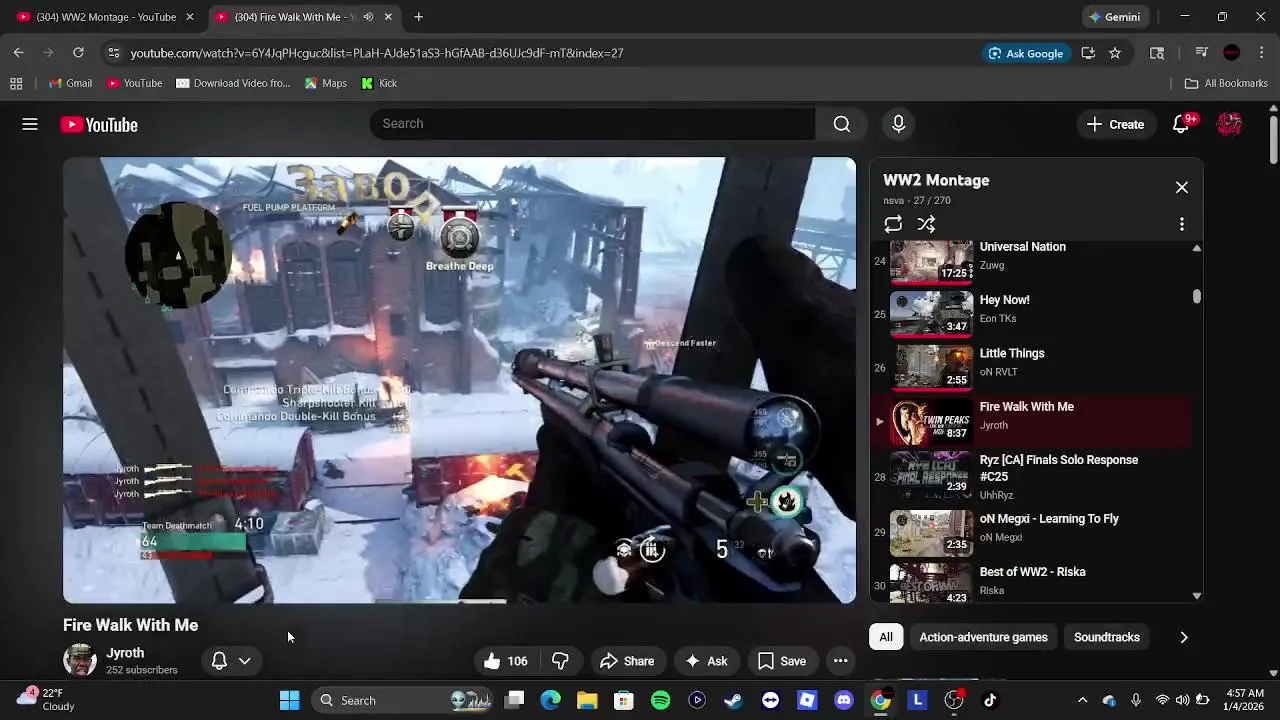Toggle shuffle playlist
Viewport: 1280px width, 720px height.
pos(927,224)
